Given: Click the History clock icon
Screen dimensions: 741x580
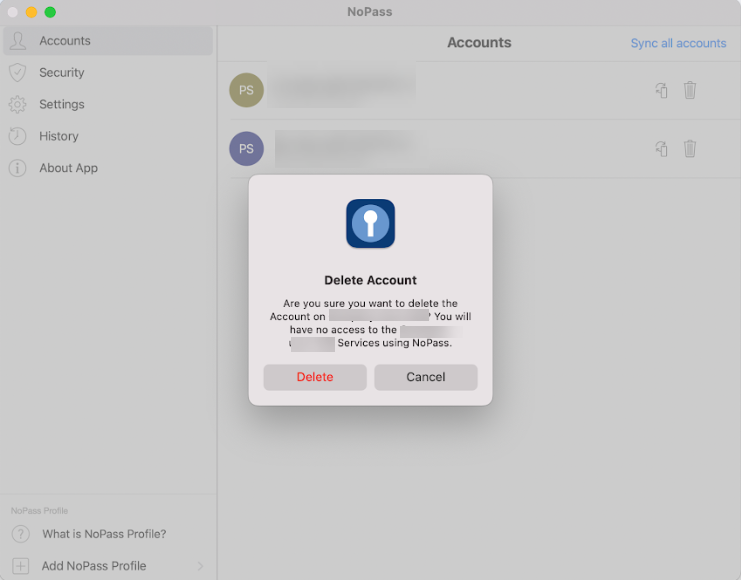Looking at the screenshot, I should point(17,136).
